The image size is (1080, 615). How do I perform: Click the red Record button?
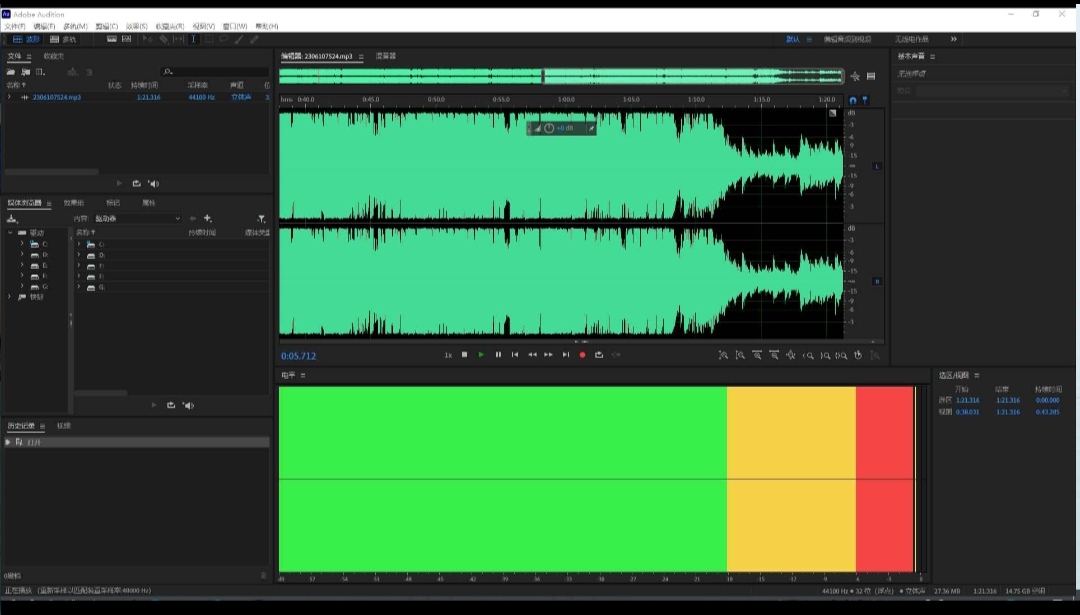pyautogui.click(x=582, y=355)
